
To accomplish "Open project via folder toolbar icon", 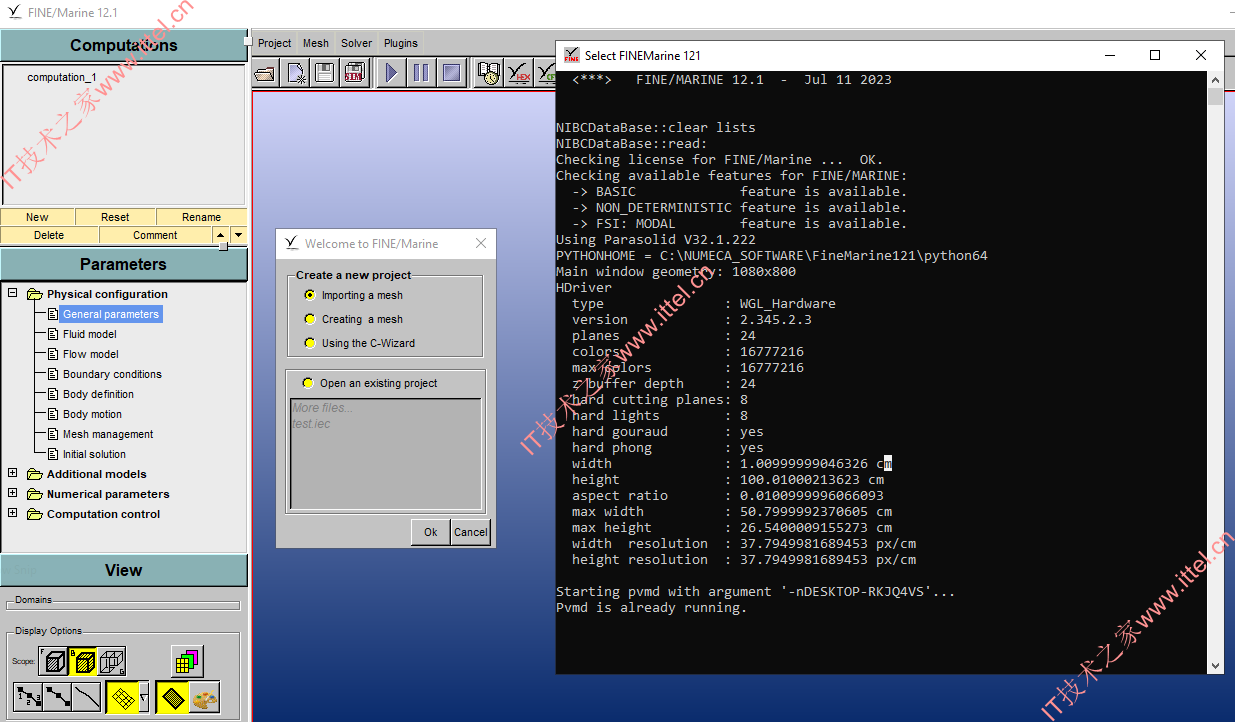I will click(266, 72).
